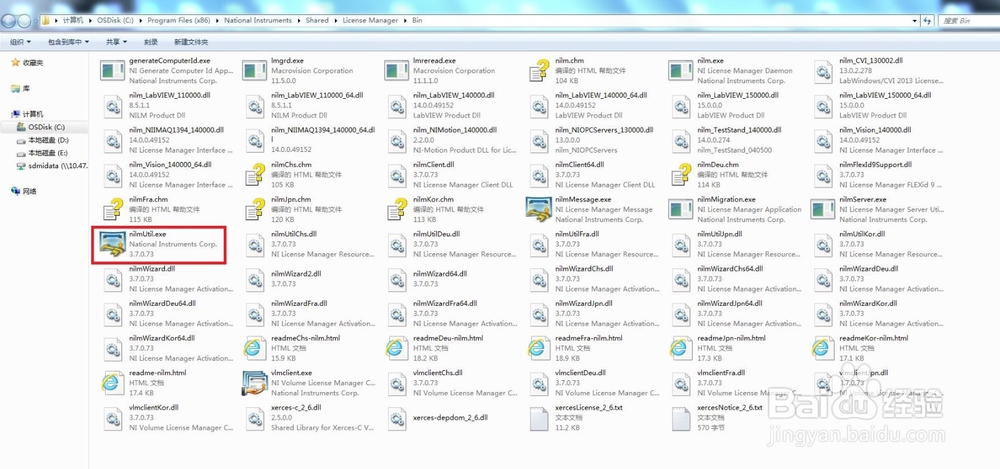Select the nilmMessage.exe icon
1000x469 pixels.
tap(539, 209)
